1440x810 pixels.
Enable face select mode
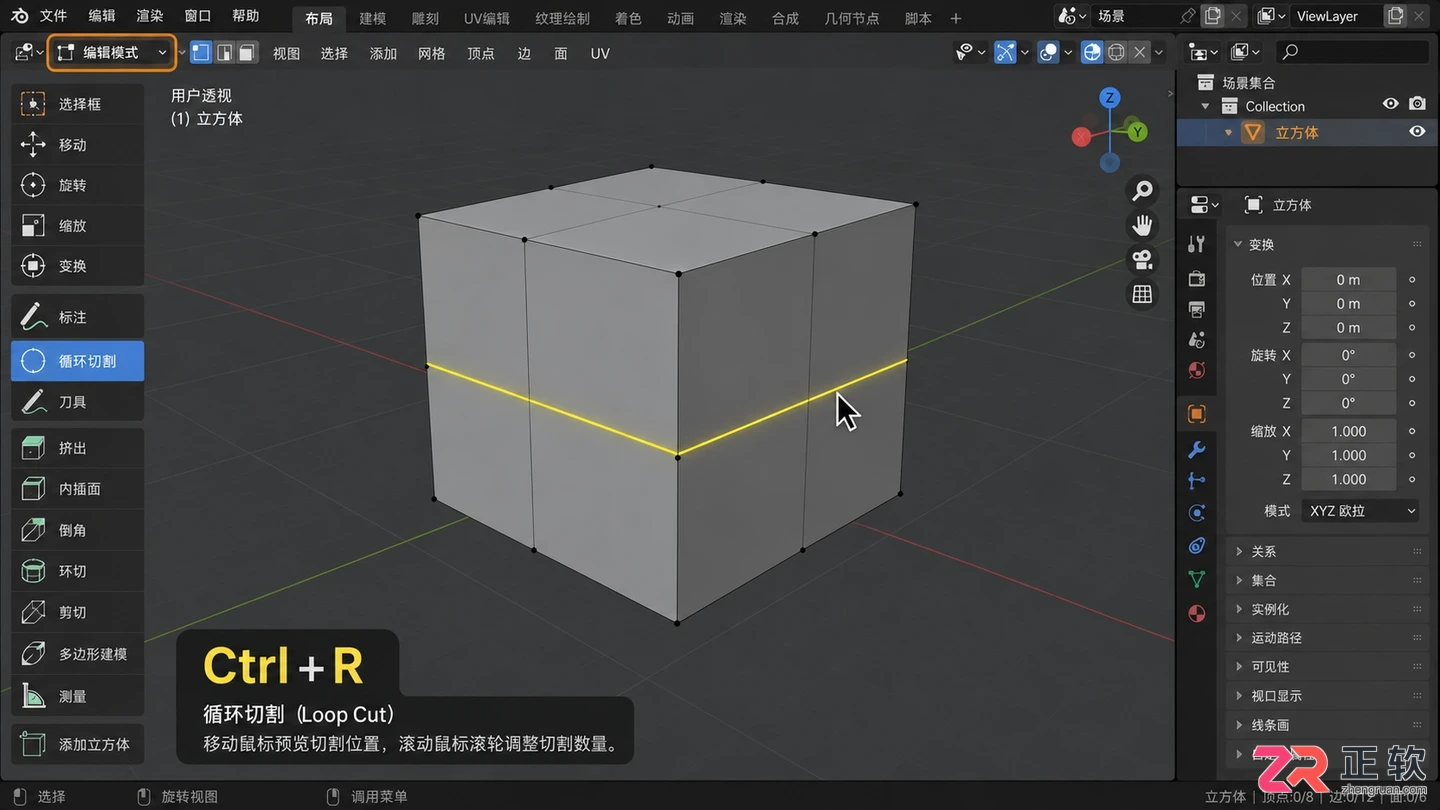click(247, 53)
